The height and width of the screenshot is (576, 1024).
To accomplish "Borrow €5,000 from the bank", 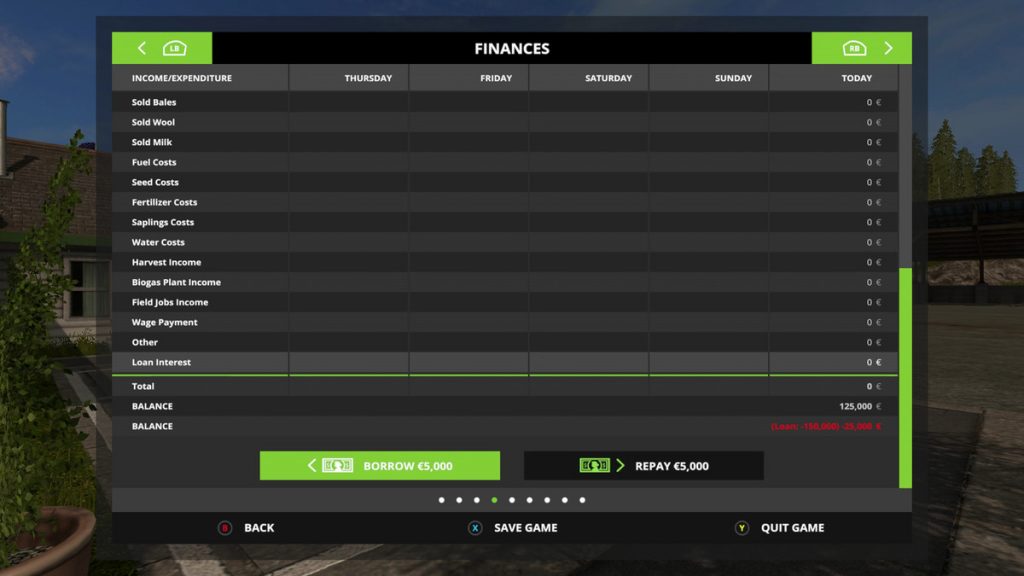I will tap(380, 466).
